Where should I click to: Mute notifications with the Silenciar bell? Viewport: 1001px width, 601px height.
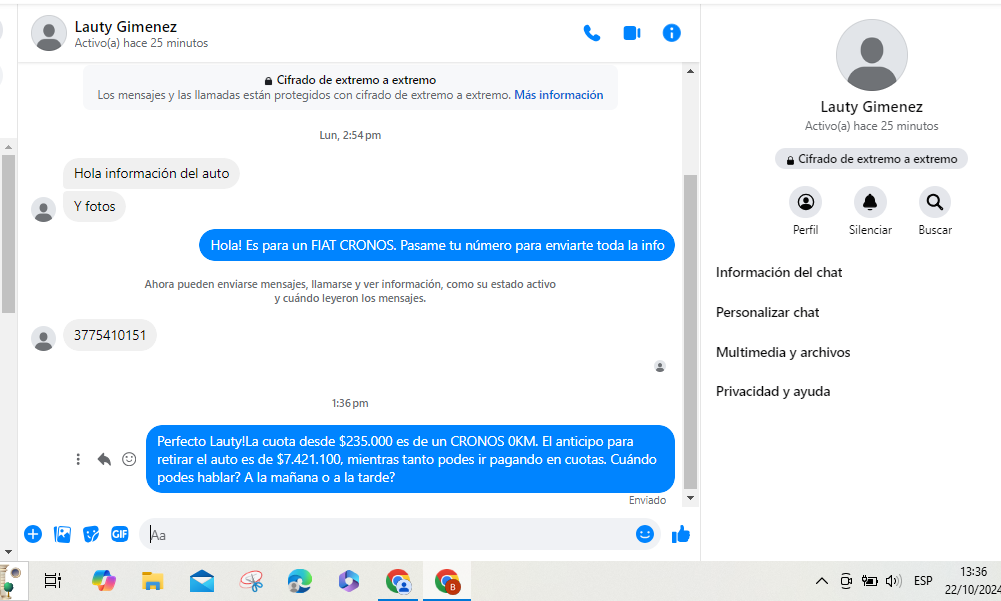pos(870,203)
